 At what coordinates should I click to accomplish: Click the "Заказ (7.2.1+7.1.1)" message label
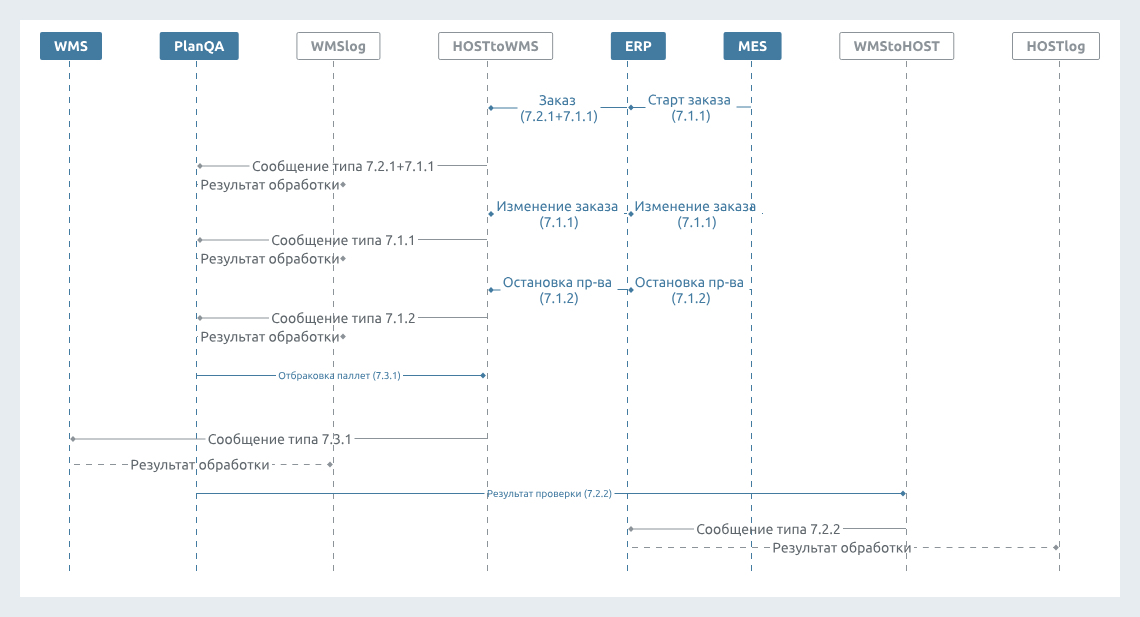coord(558,108)
